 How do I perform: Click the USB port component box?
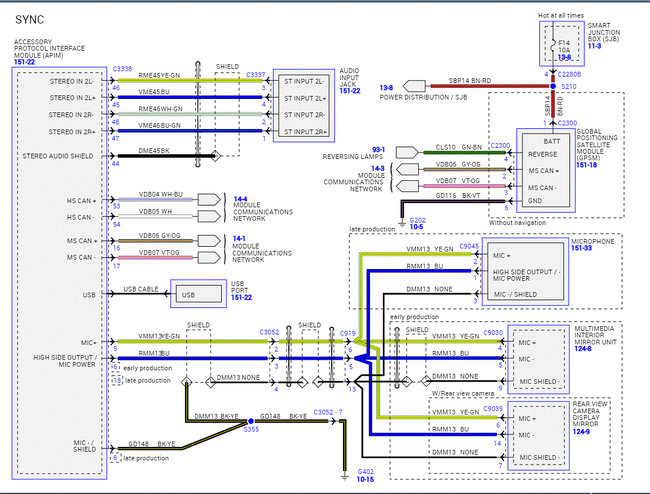pos(199,294)
